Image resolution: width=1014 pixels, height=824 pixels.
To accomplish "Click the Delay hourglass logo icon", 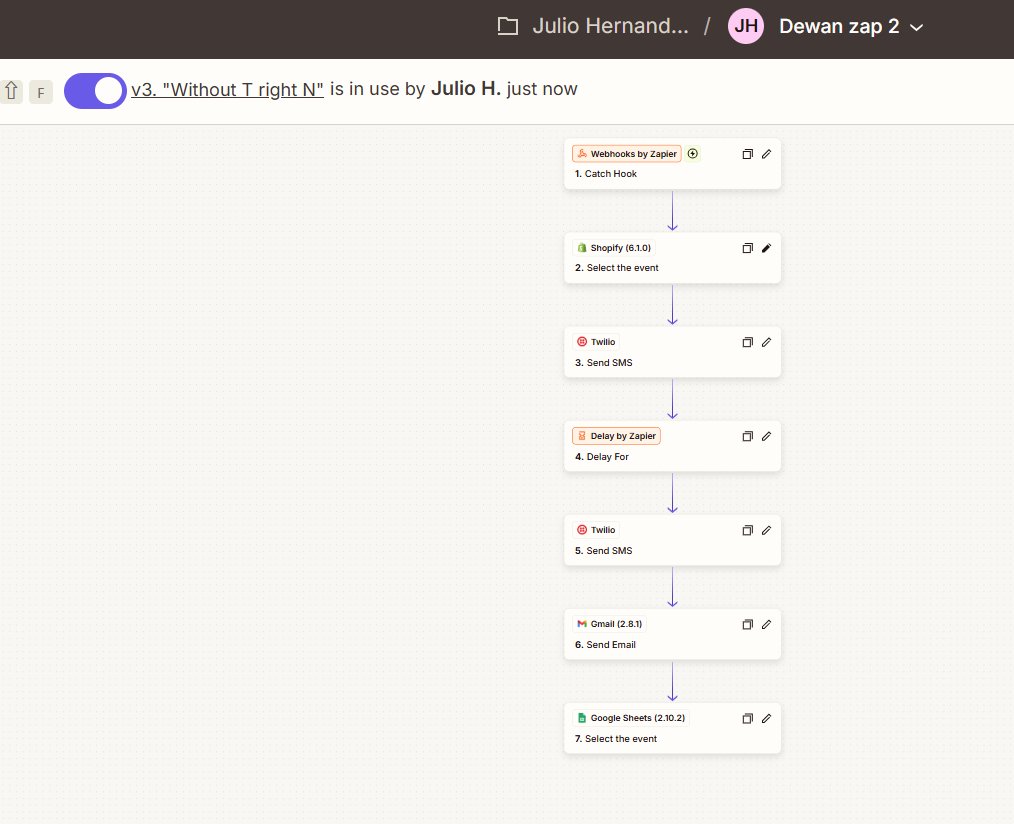I will pyautogui.click(x=582, y=436).
